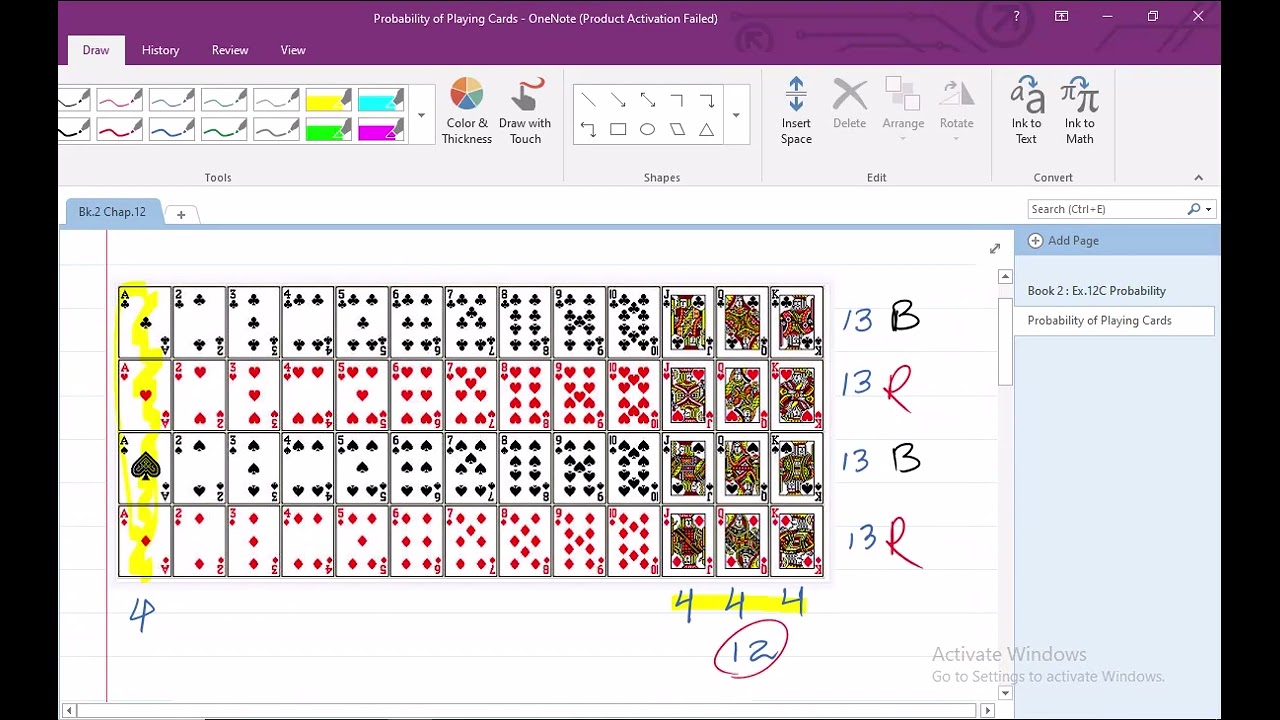Image resolution: width=1280 pixels, height=720 pixels.
Task: Select the thin gray-blue pen in the top row
Action: (x=171, y=100)
